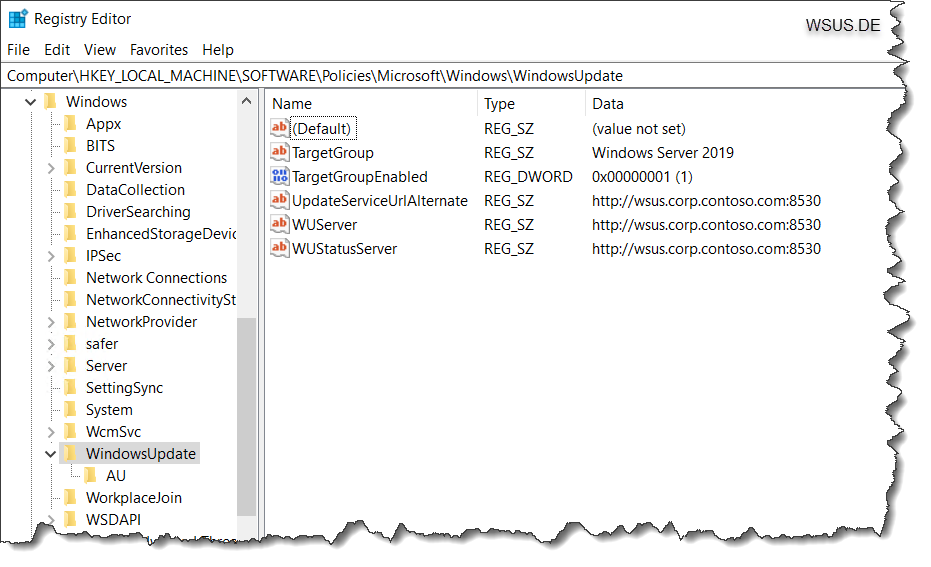Select the AU subkey folder icon
Image resolution: width=931 pixels, height=567 pixels.
90,475
